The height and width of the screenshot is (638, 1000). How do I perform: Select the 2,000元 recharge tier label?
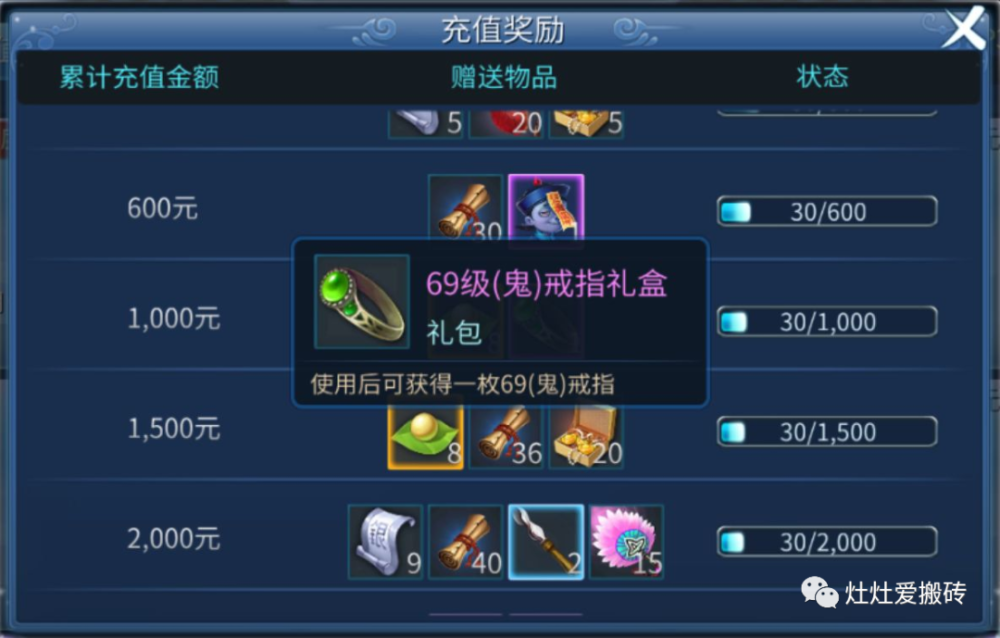(173, 539)
